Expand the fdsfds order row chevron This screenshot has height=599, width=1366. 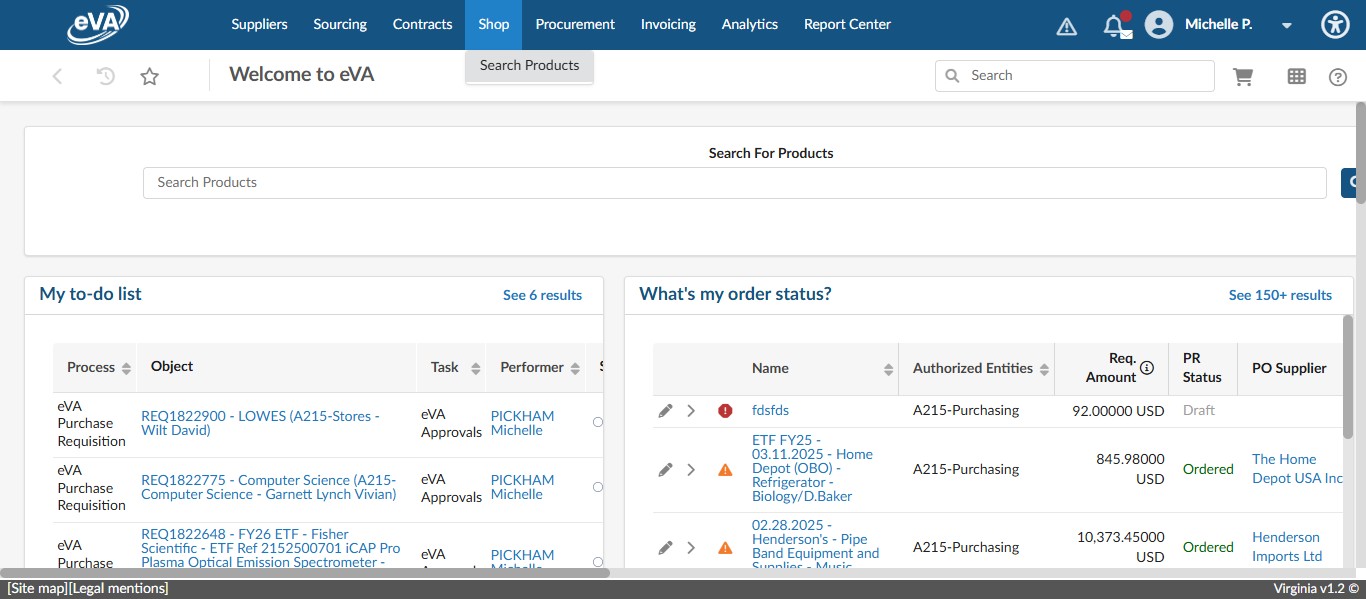[691, 411]
